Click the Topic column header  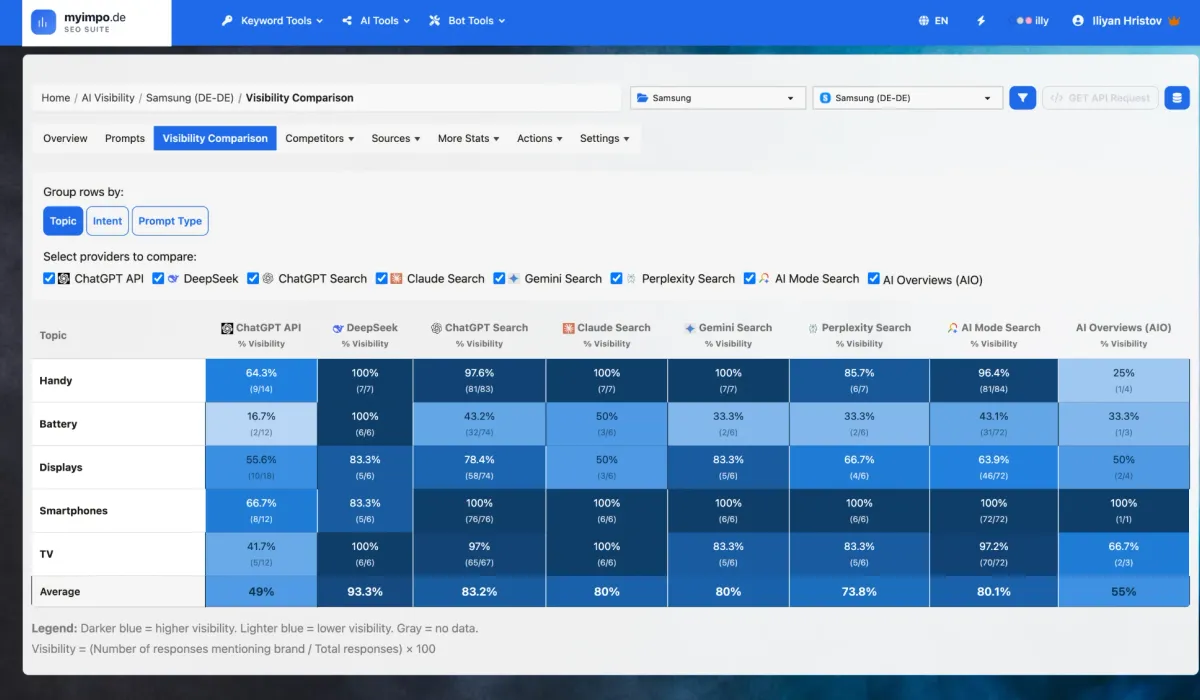click(x=53, y=335)
